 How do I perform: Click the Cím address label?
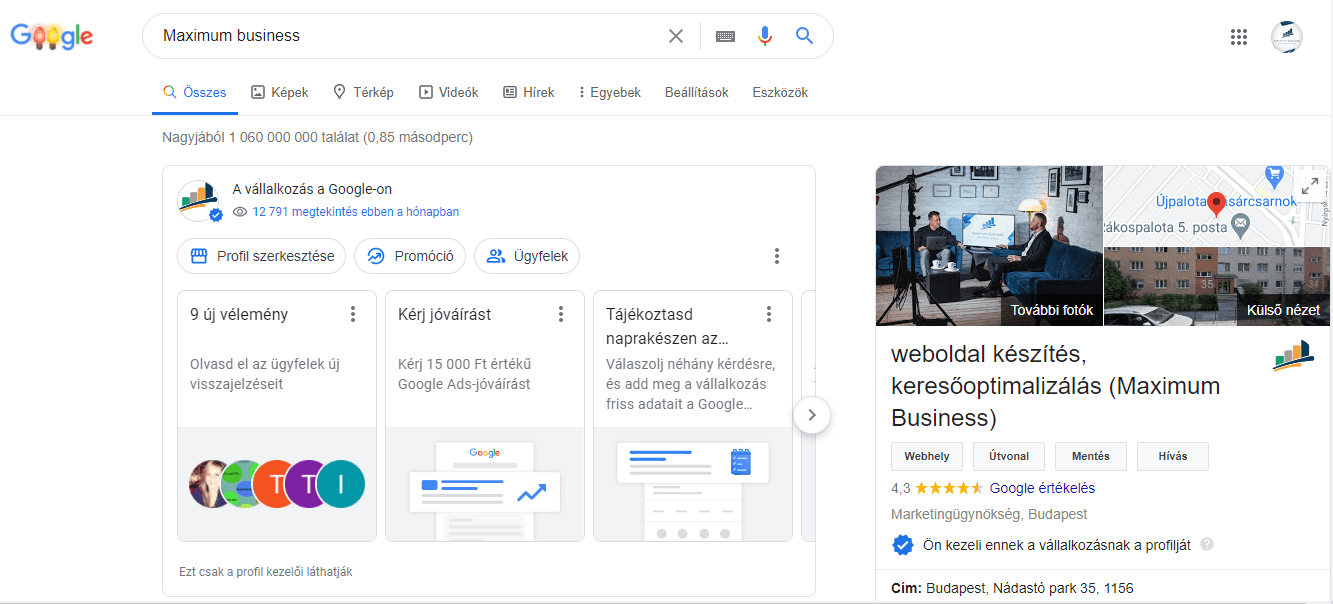click(x=906, y=588)
